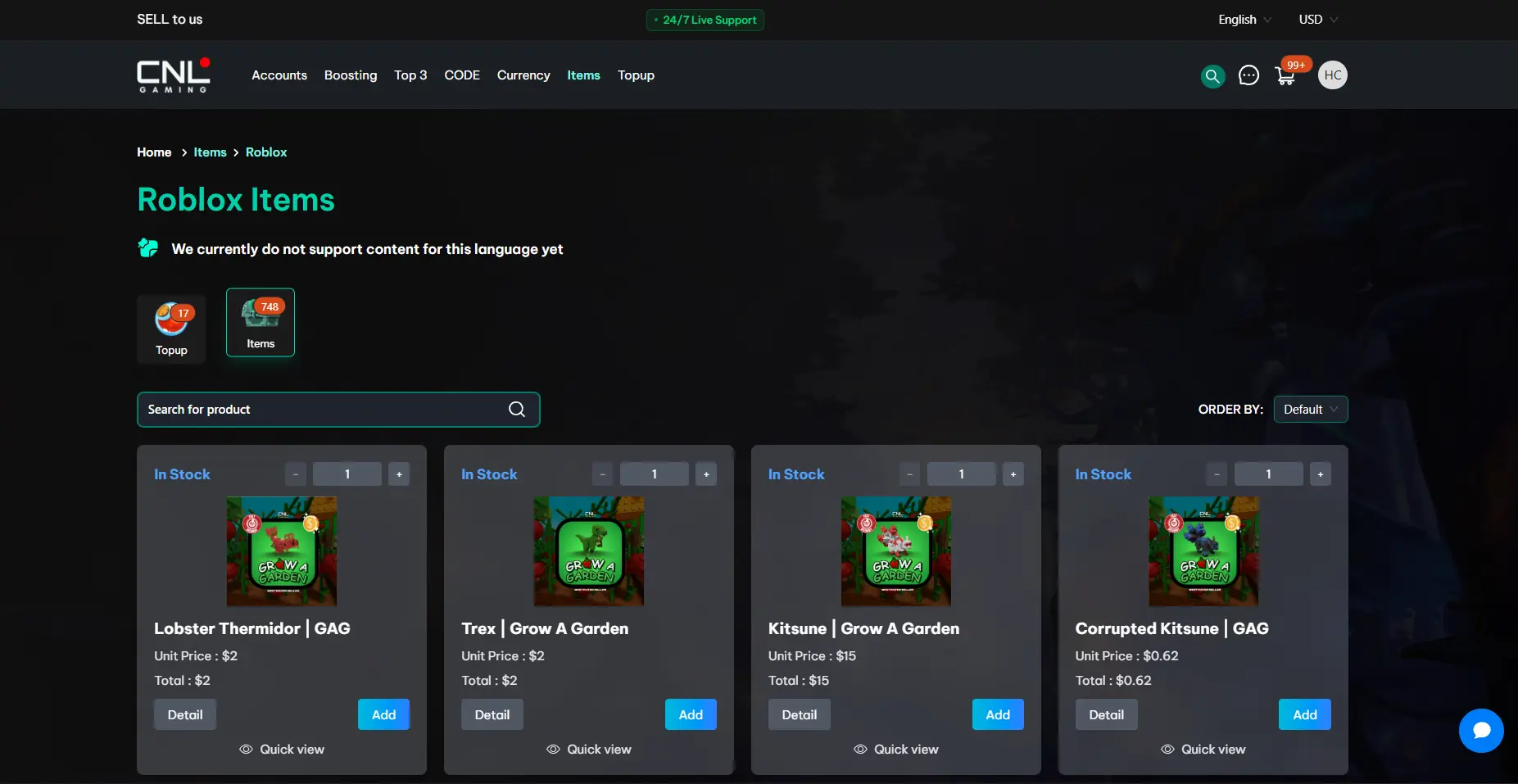Open the chat messages icon in header
The image size is (1518, 784).
[1248, 75]
